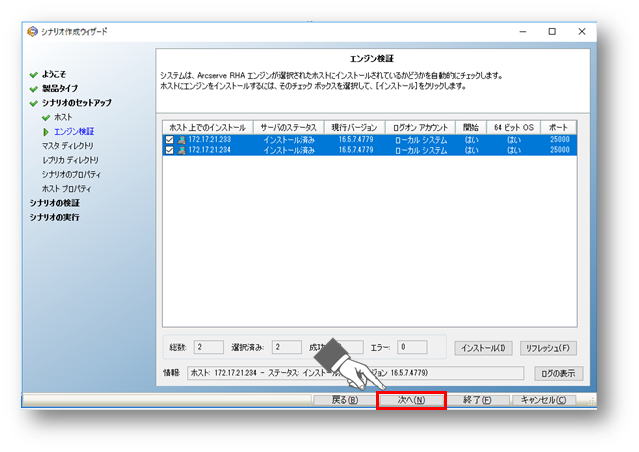Select the エンジン検証 sub-step
The height and width of the screenshot is (452, 639).
(x=74, y=132)
